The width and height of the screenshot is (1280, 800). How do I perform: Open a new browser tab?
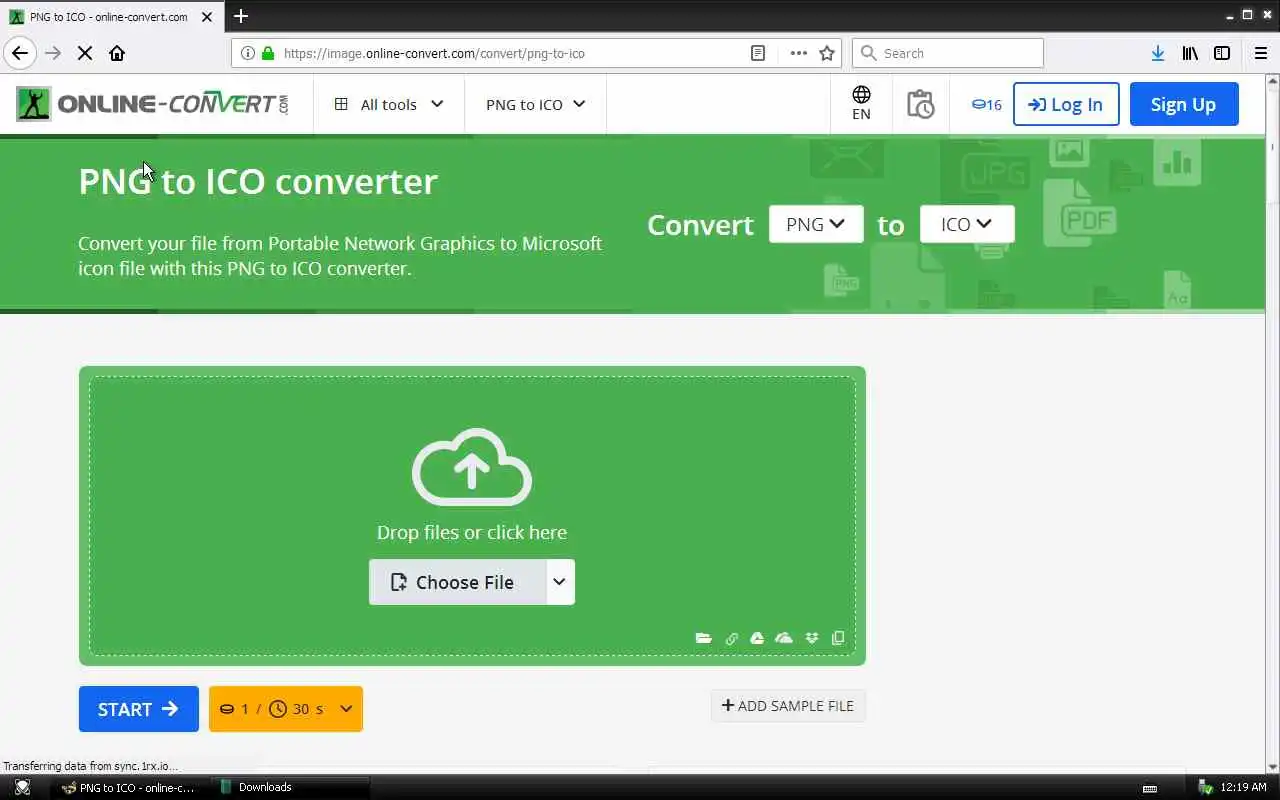click(x=241, y=16)
